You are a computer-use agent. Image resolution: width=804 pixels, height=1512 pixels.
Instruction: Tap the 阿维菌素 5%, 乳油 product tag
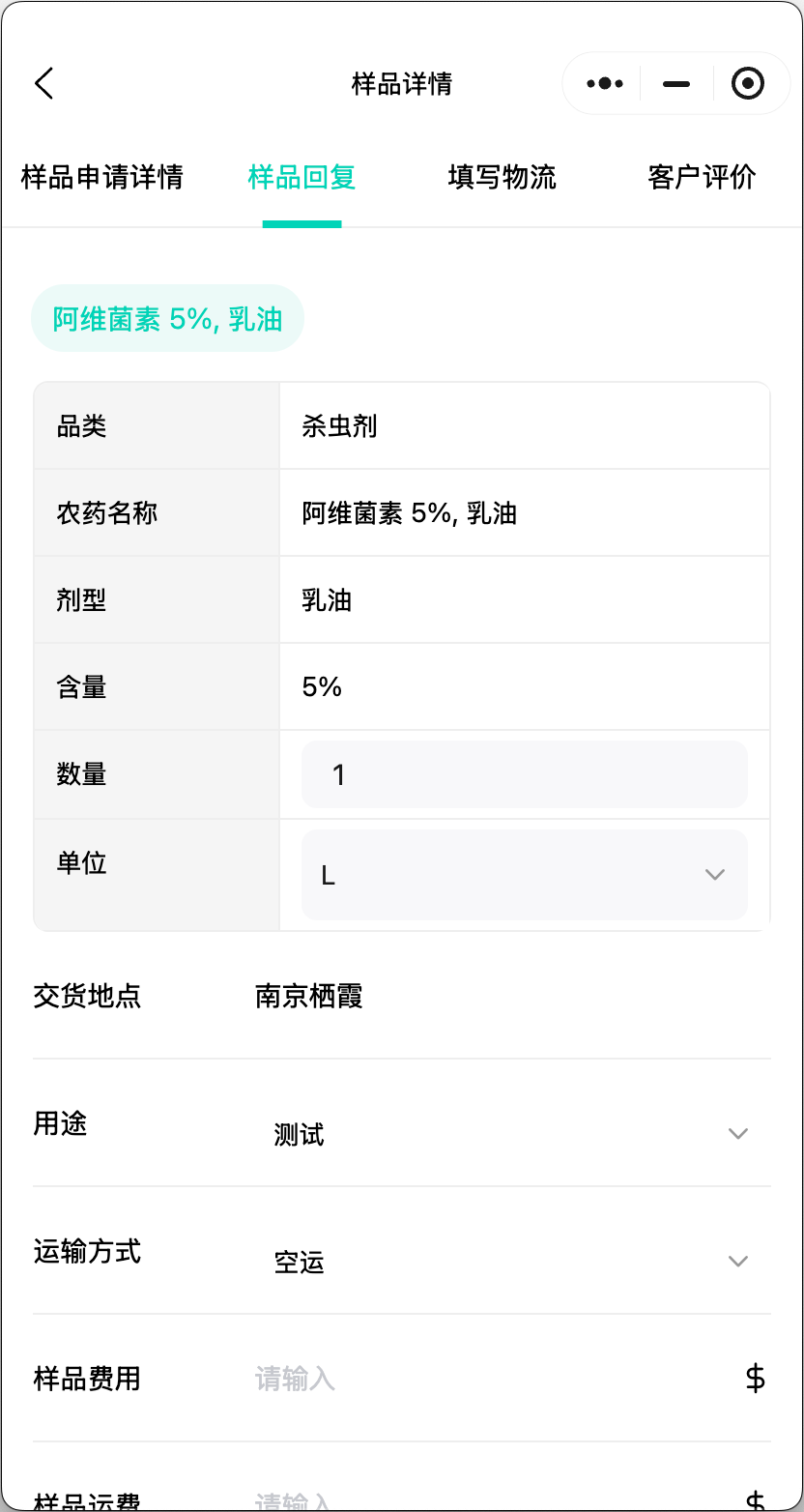pos(167,319)
